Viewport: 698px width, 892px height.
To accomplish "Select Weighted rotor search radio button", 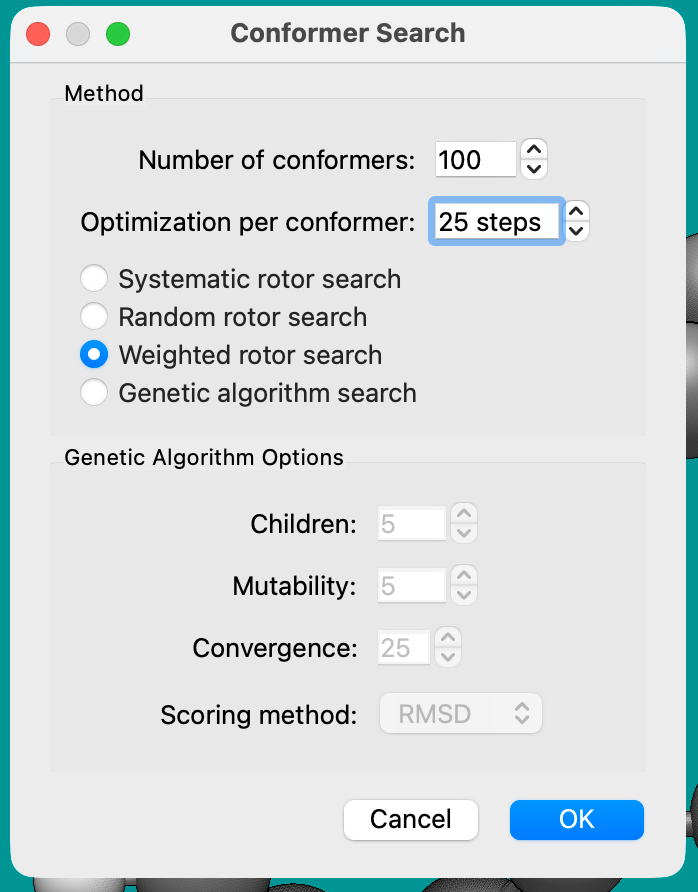I will tap(94, 355).
